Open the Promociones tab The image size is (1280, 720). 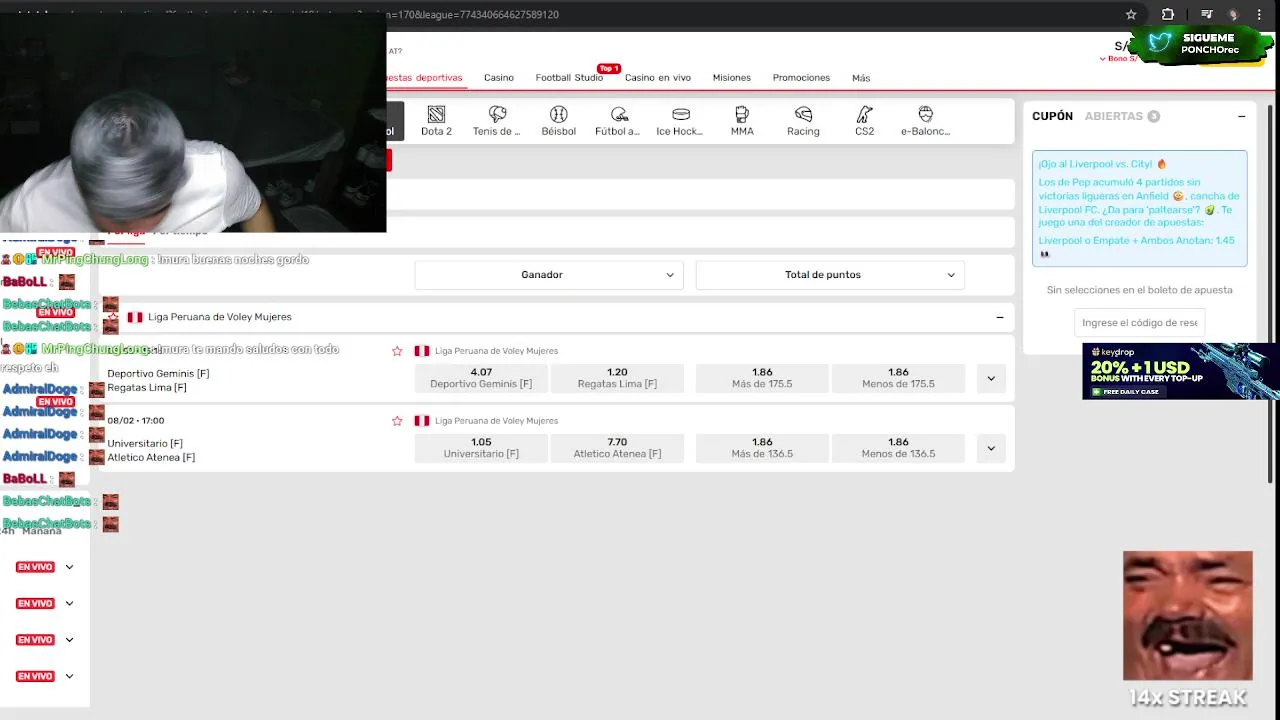(801, 78)
